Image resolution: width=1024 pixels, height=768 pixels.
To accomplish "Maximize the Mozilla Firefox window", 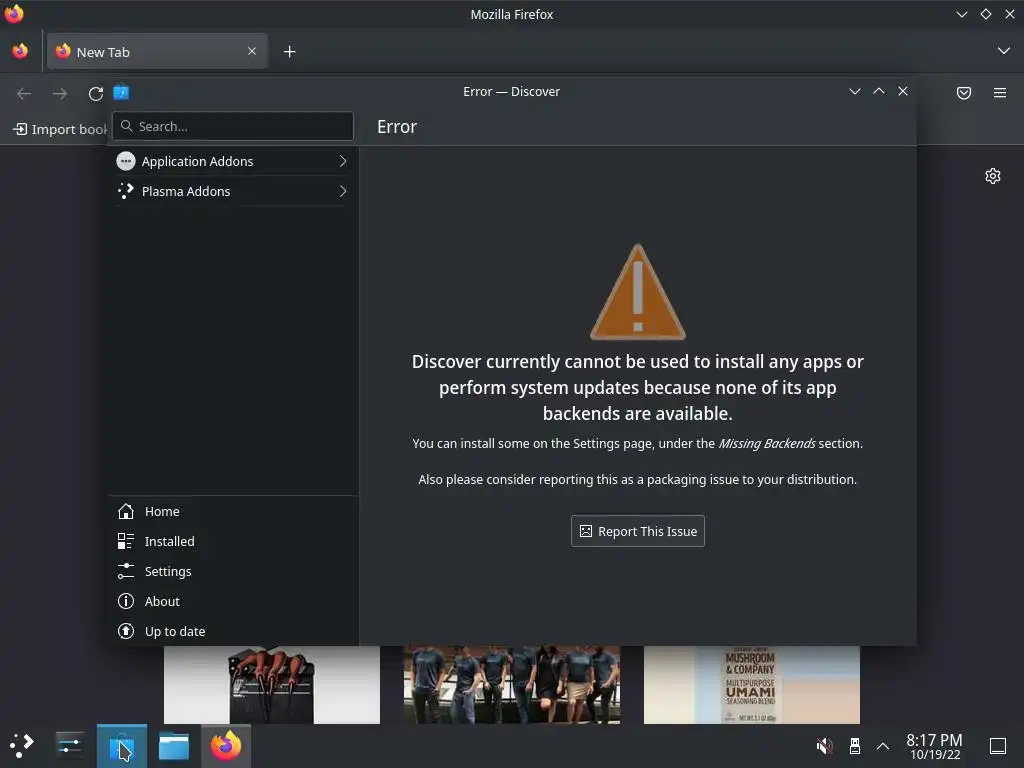I will (985, 14).
